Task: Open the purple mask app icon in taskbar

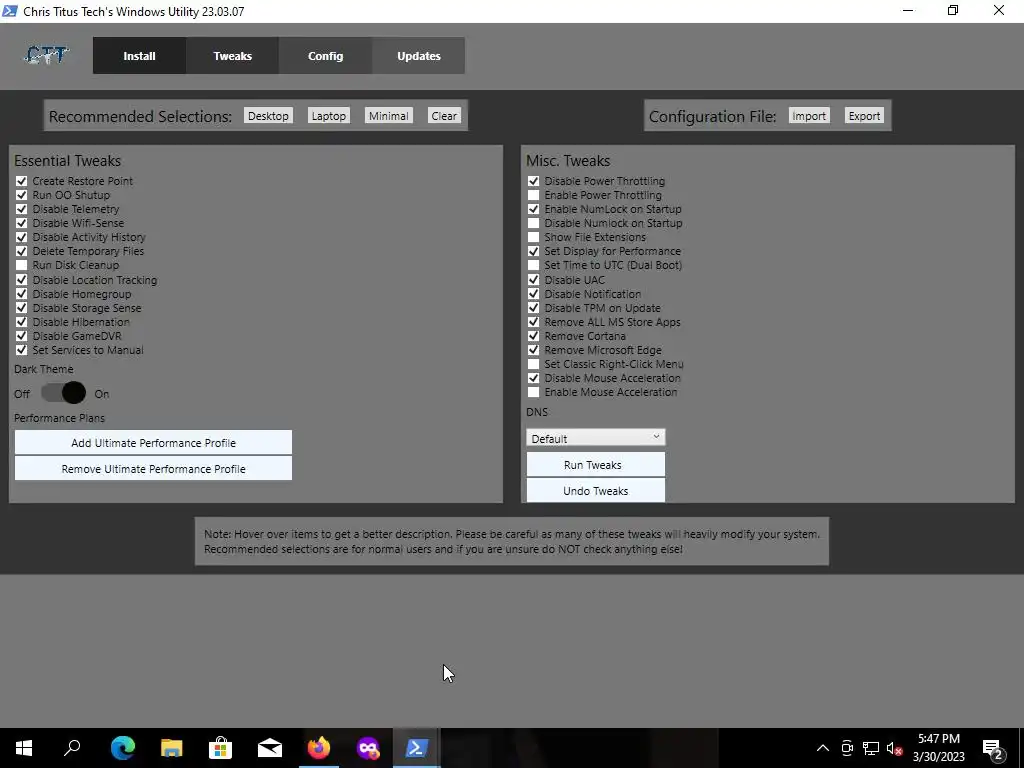Action: (368, 748)
